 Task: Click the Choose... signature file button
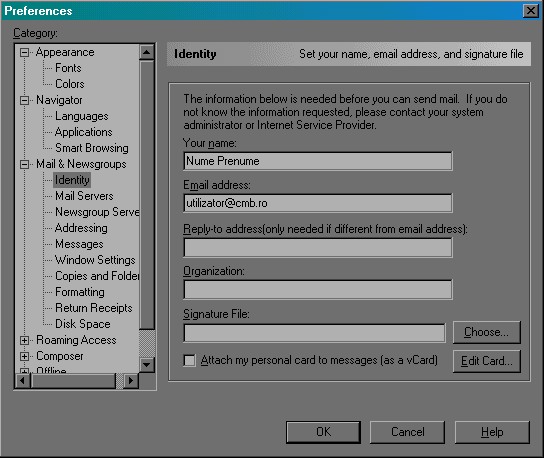point(487,332)
